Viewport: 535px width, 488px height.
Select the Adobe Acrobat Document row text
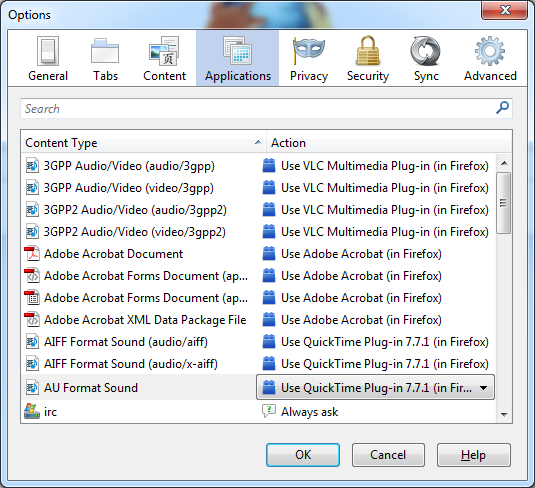(113, 254)
